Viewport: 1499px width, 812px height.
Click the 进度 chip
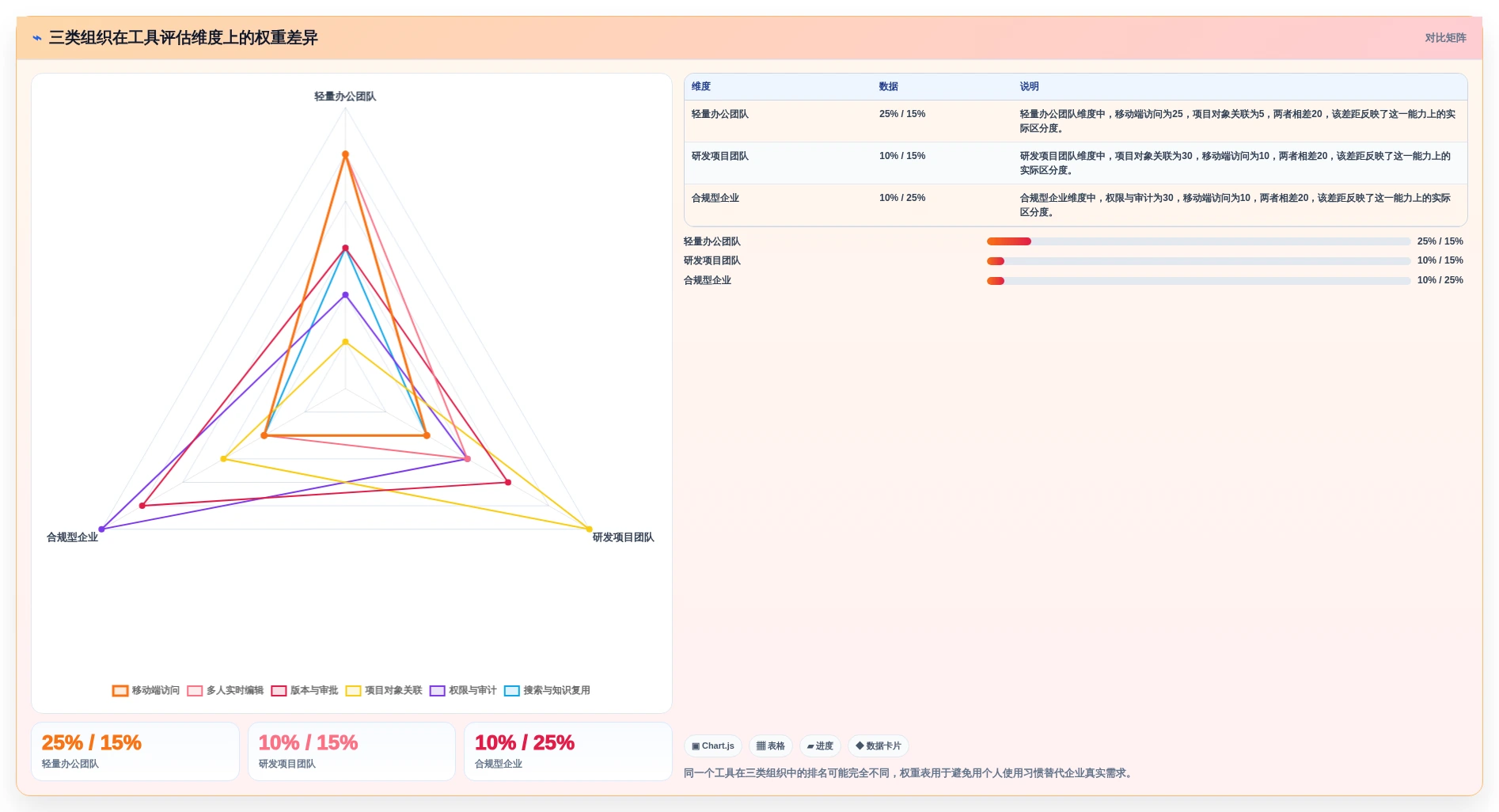[x=820, y=746]
